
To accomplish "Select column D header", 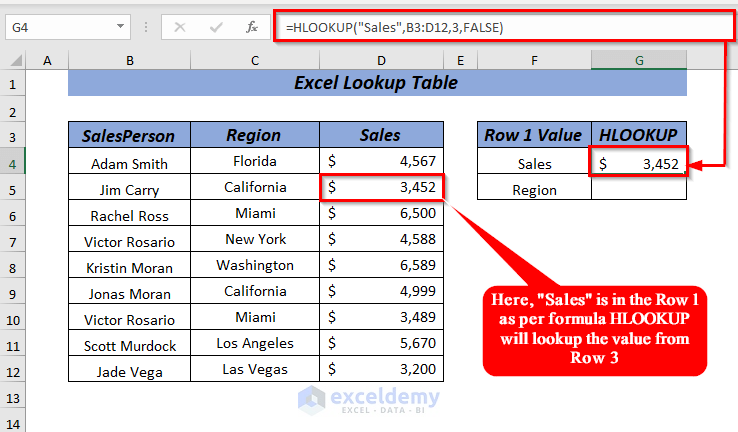I will pos(381,61).
